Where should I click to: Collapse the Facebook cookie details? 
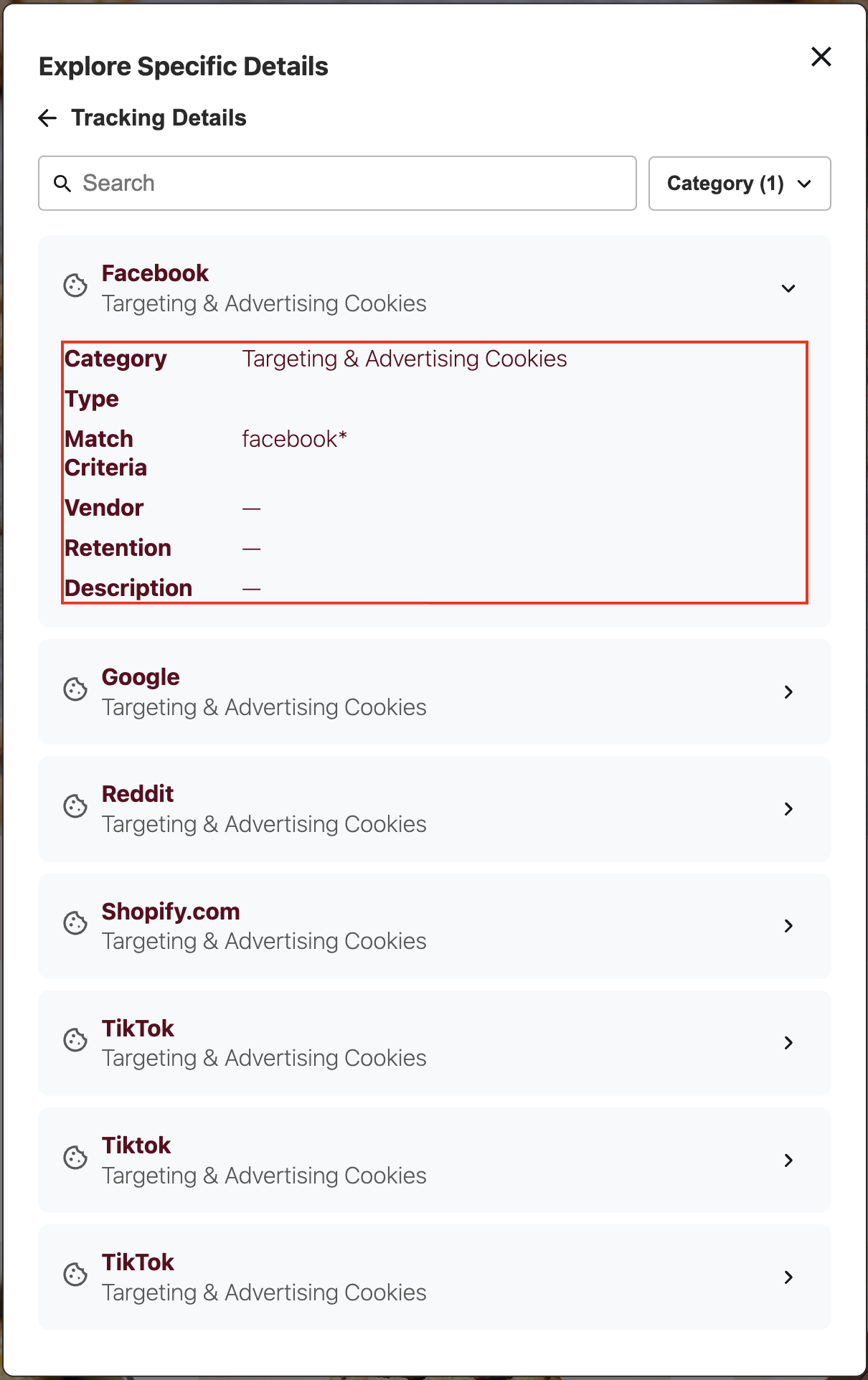[788, 288]
